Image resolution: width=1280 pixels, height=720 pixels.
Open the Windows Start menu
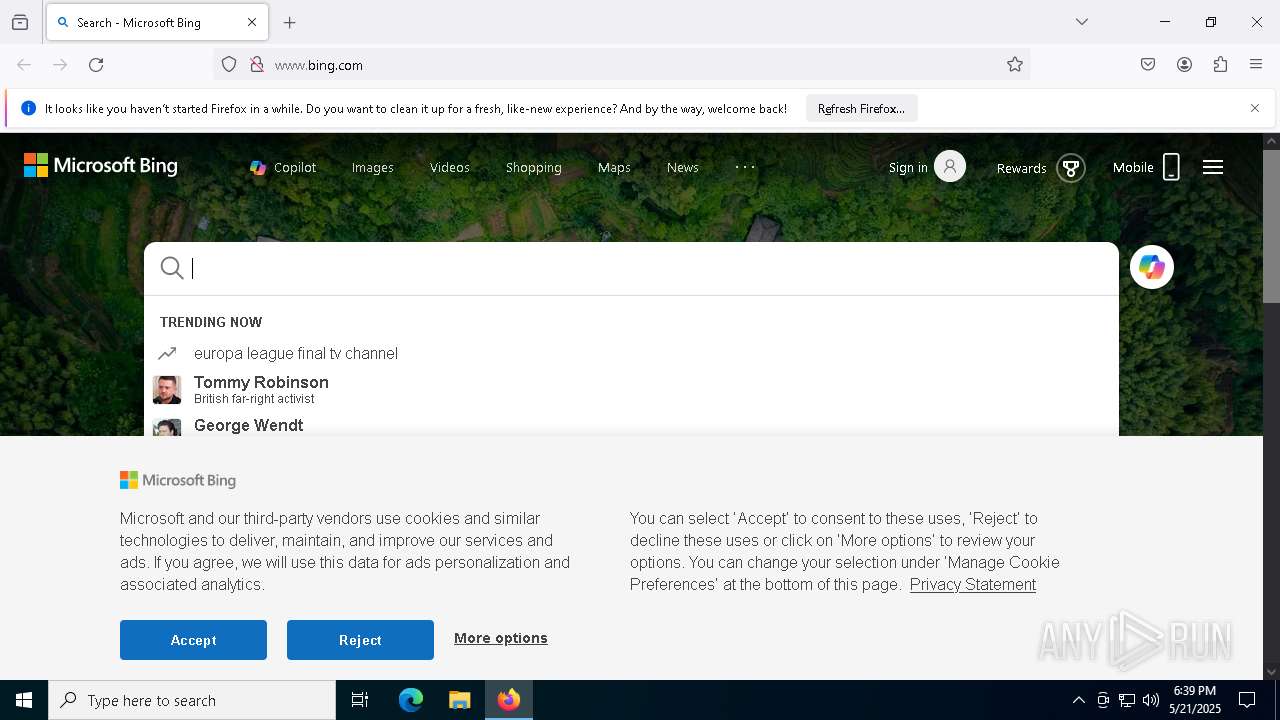click(x=24, y=700)
